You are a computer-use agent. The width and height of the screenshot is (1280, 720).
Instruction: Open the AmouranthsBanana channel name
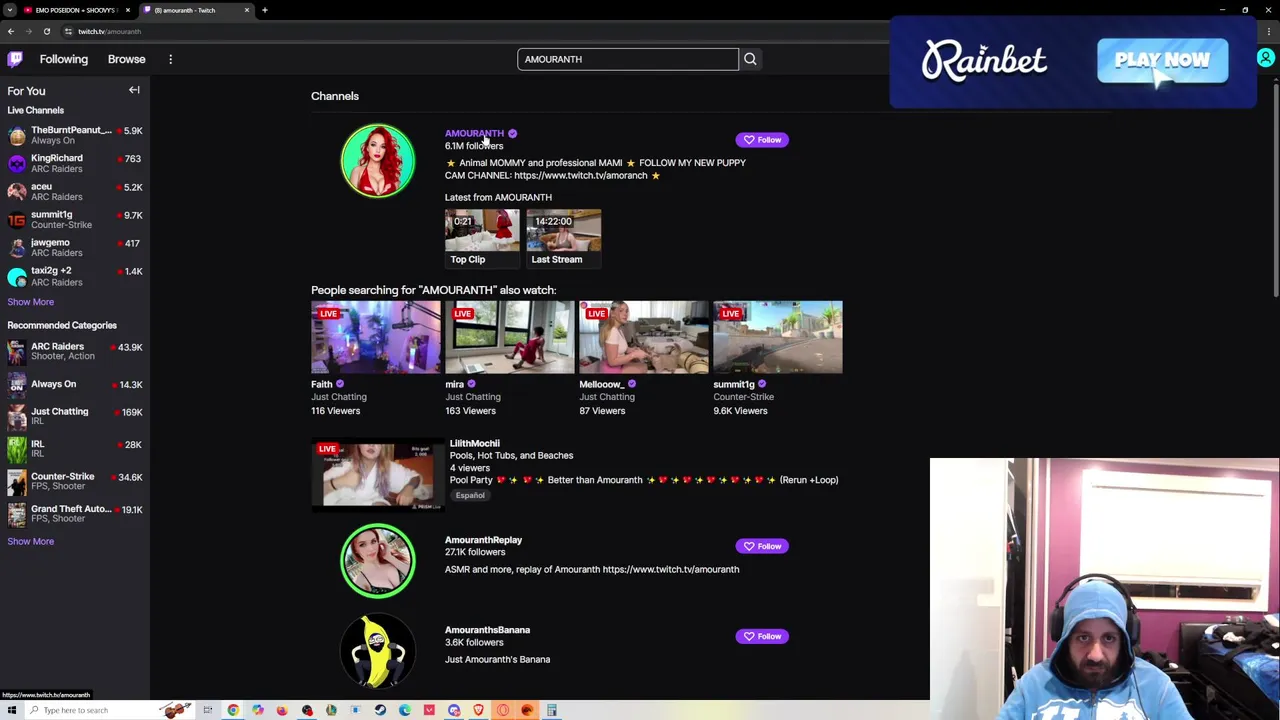pos(487,630)
